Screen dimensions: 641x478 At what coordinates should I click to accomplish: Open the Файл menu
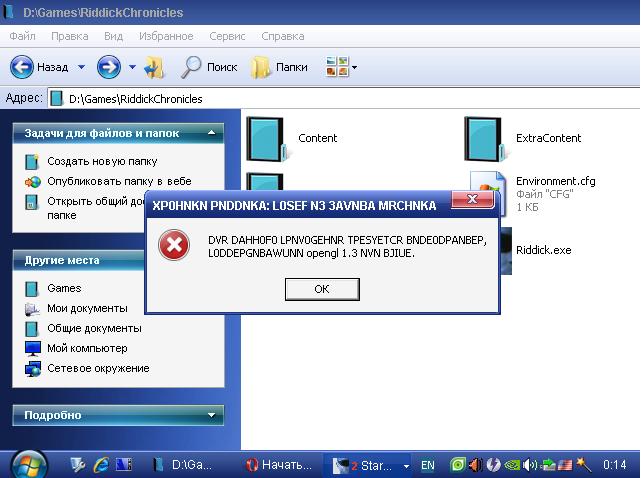click(22, 36)
